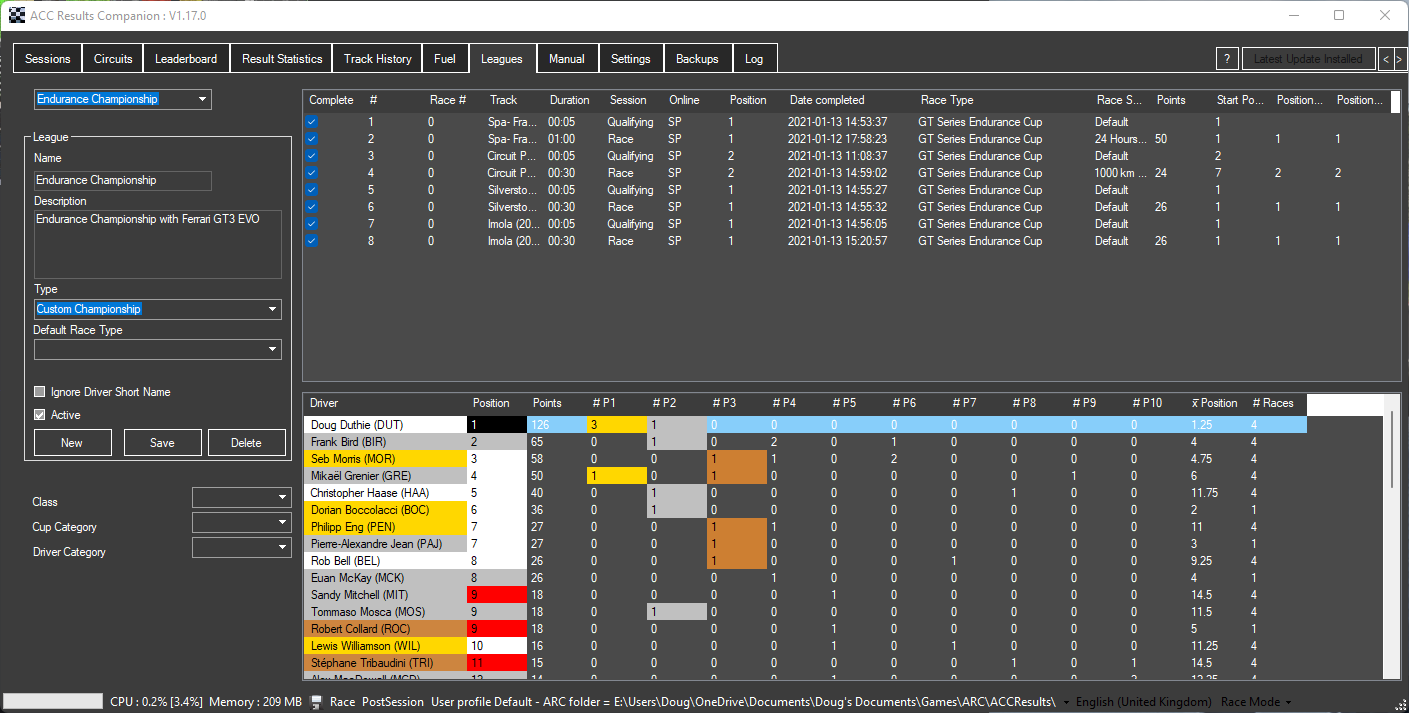Click the Complete checkmark for session 8
This screenshot has height=713, width=1409.
pyautogui.click(x=312, y=241)
